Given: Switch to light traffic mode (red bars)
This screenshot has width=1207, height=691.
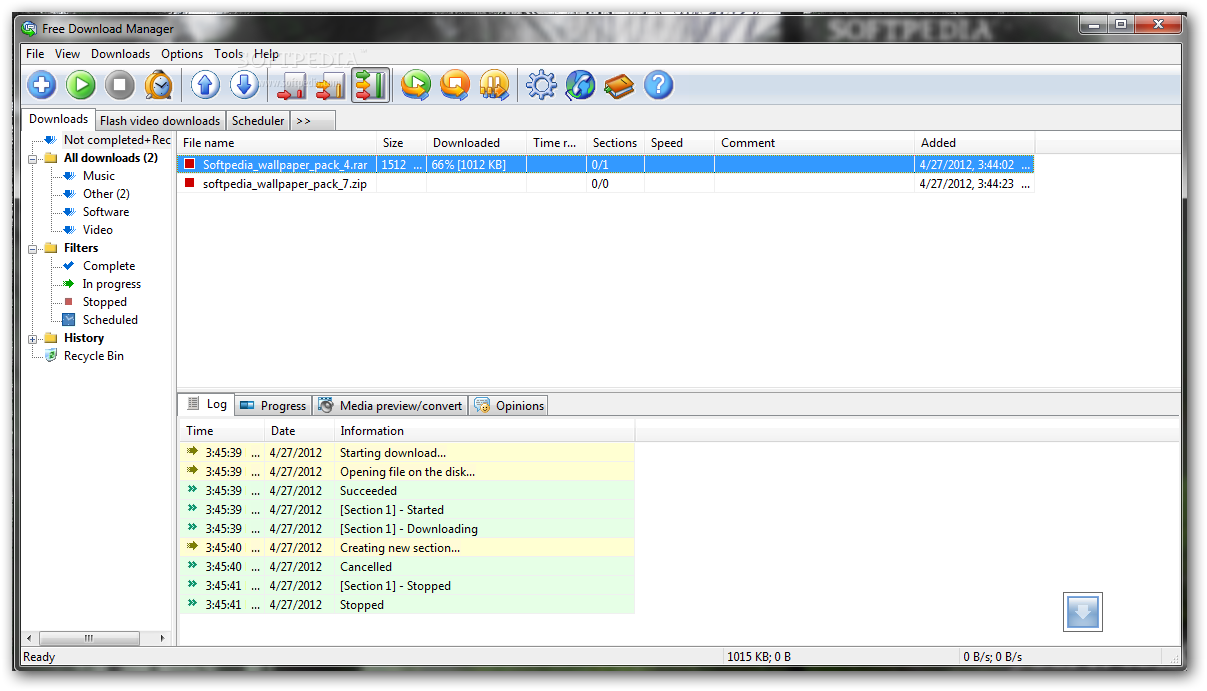Looking at the screenshot, I should pyautogui.click(x=292, y=86).
